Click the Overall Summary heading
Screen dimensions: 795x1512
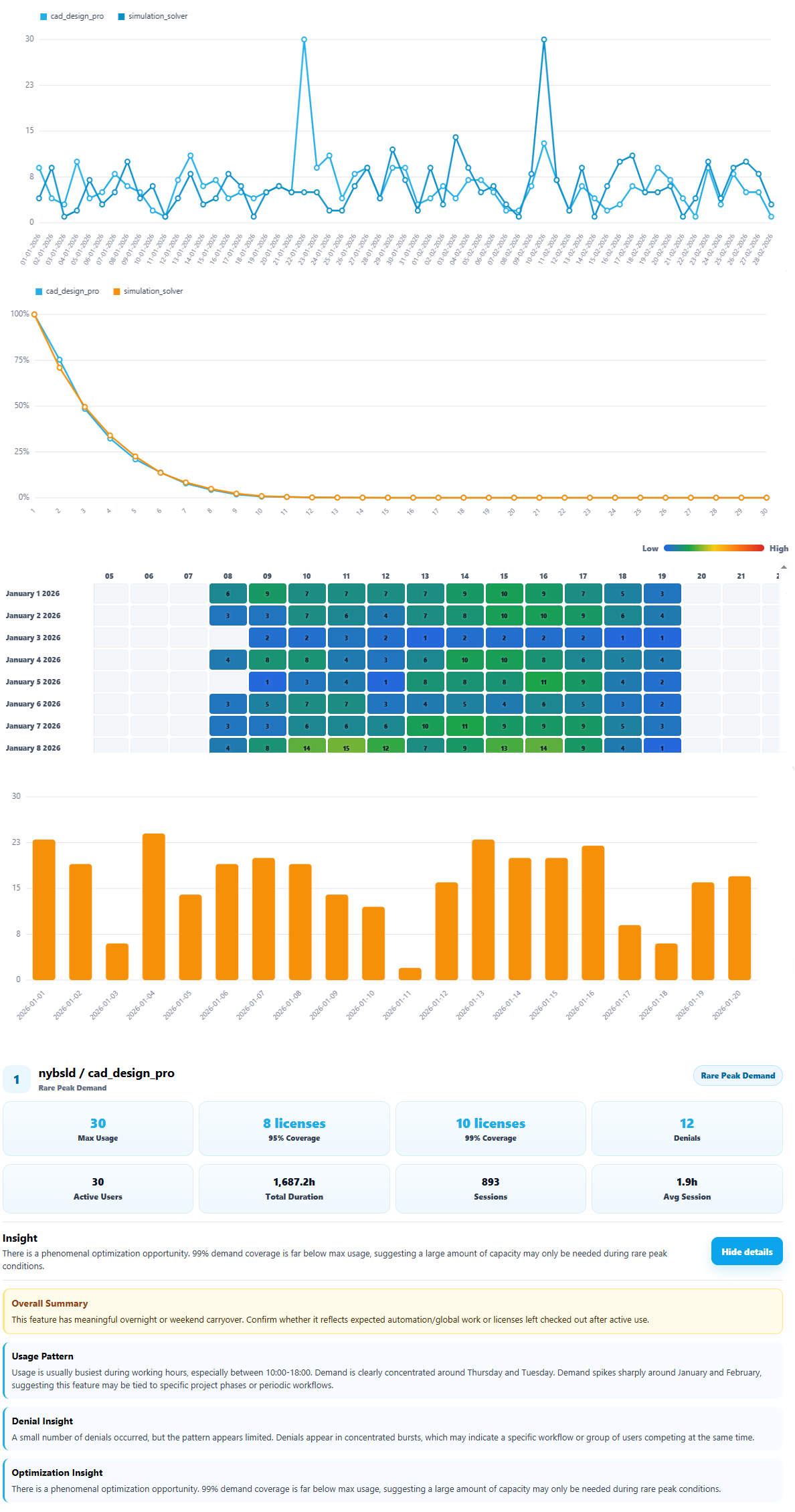tap(50, 1303)
